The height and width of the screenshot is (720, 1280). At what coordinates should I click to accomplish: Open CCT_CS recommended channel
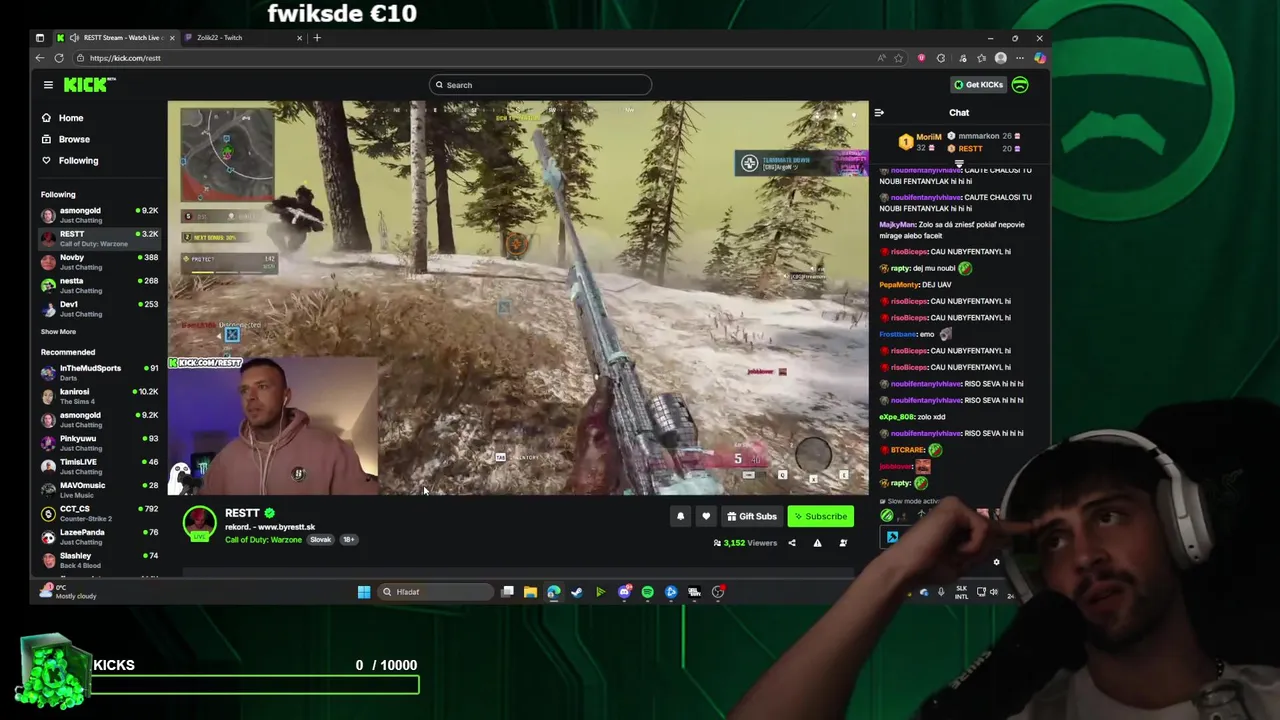[99, 513]
